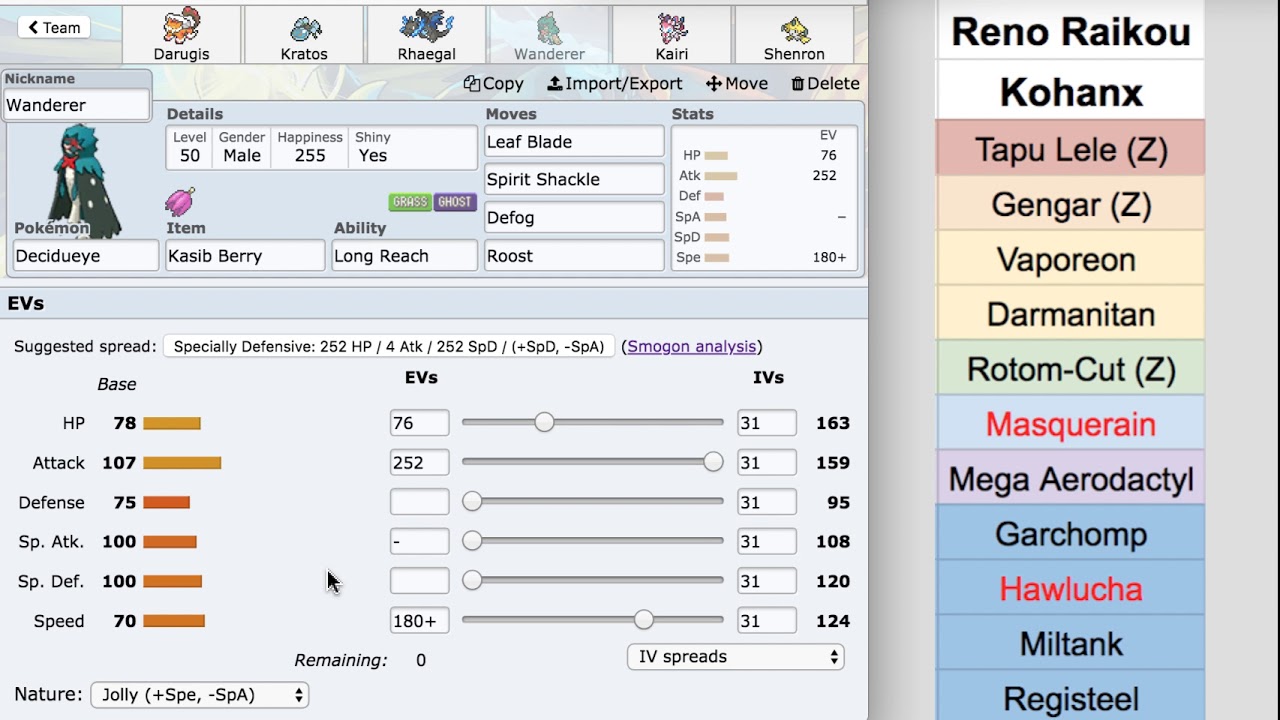Click the Attack EV slider handle
This screenshot has width=1280, height=720.
[x=713, y=462]
